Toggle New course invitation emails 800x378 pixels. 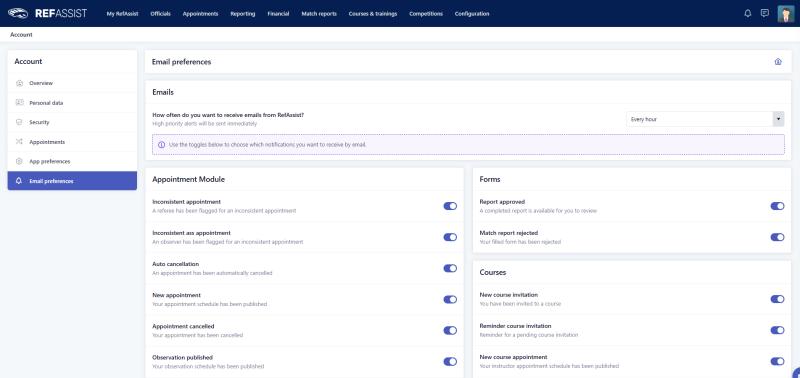pos(777,299)
